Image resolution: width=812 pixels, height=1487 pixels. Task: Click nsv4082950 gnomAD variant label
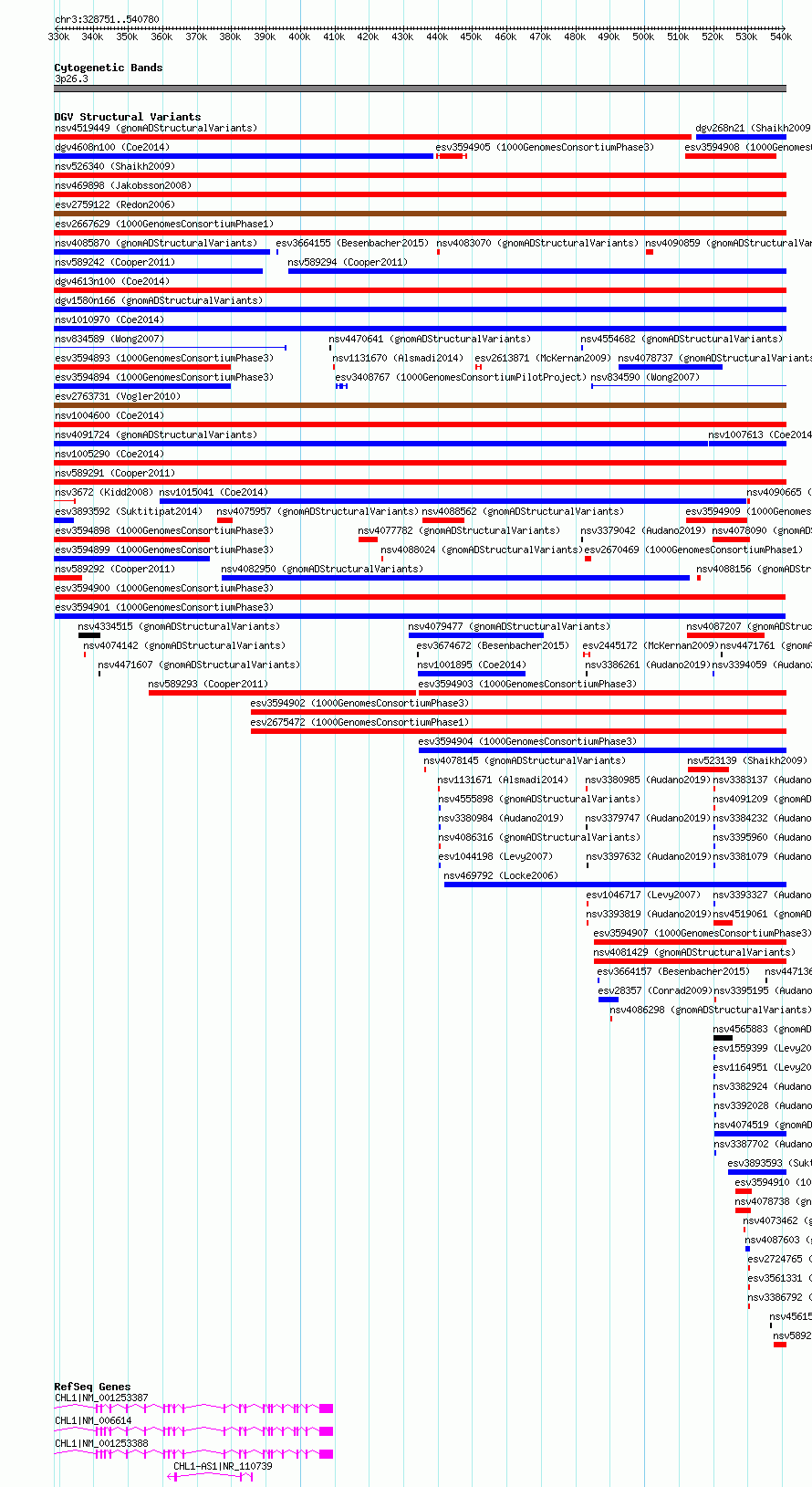(322, 570)
